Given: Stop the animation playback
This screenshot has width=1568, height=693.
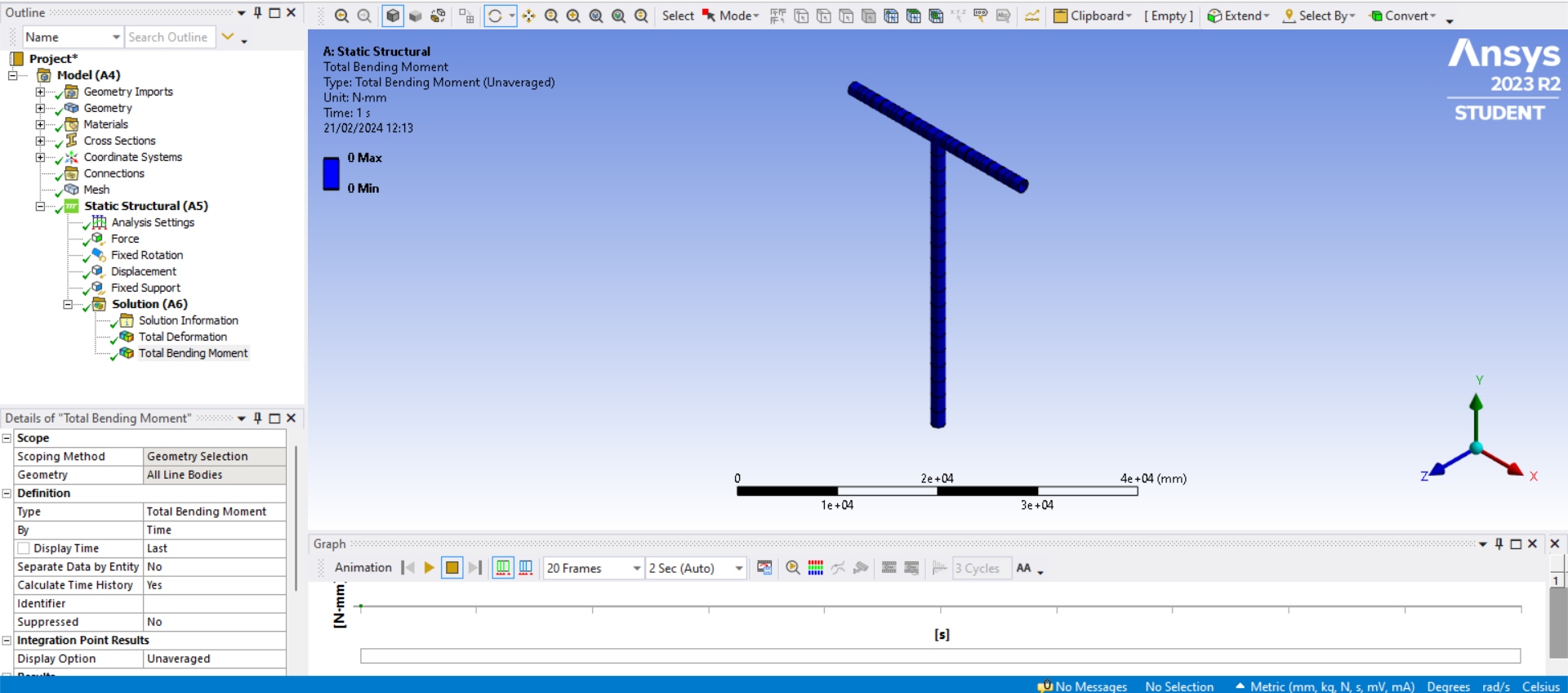Looking at the screenshot, I should coord(452,568).
